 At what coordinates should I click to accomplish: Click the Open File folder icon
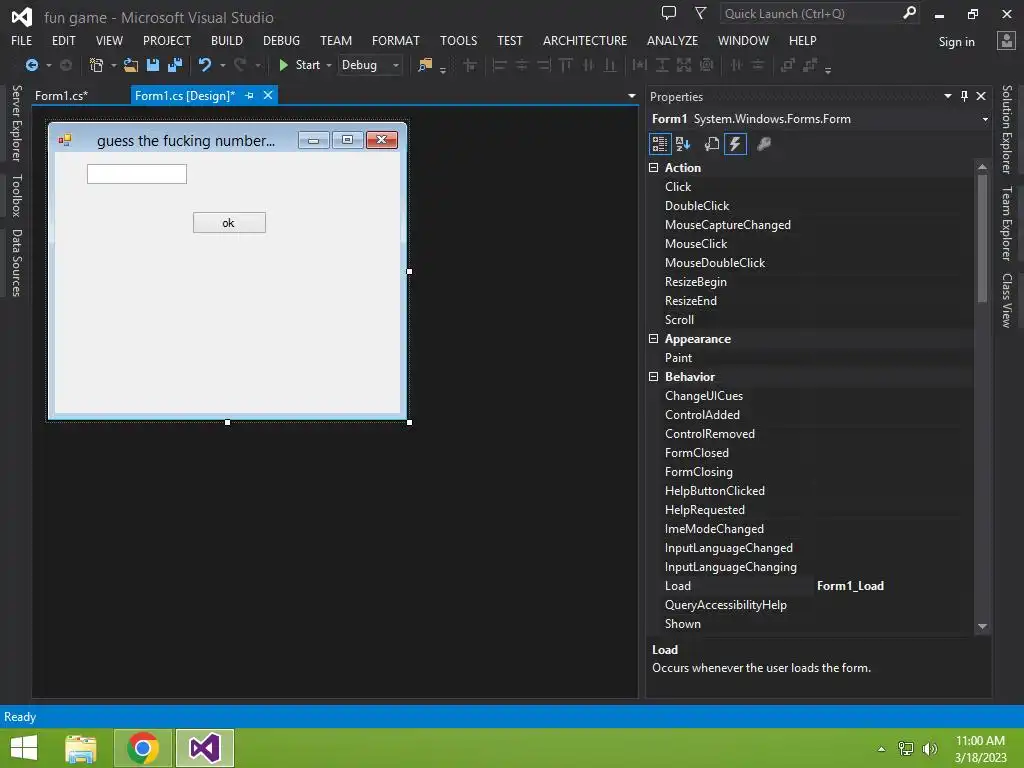pyautogui.click(x=131, y=65)
